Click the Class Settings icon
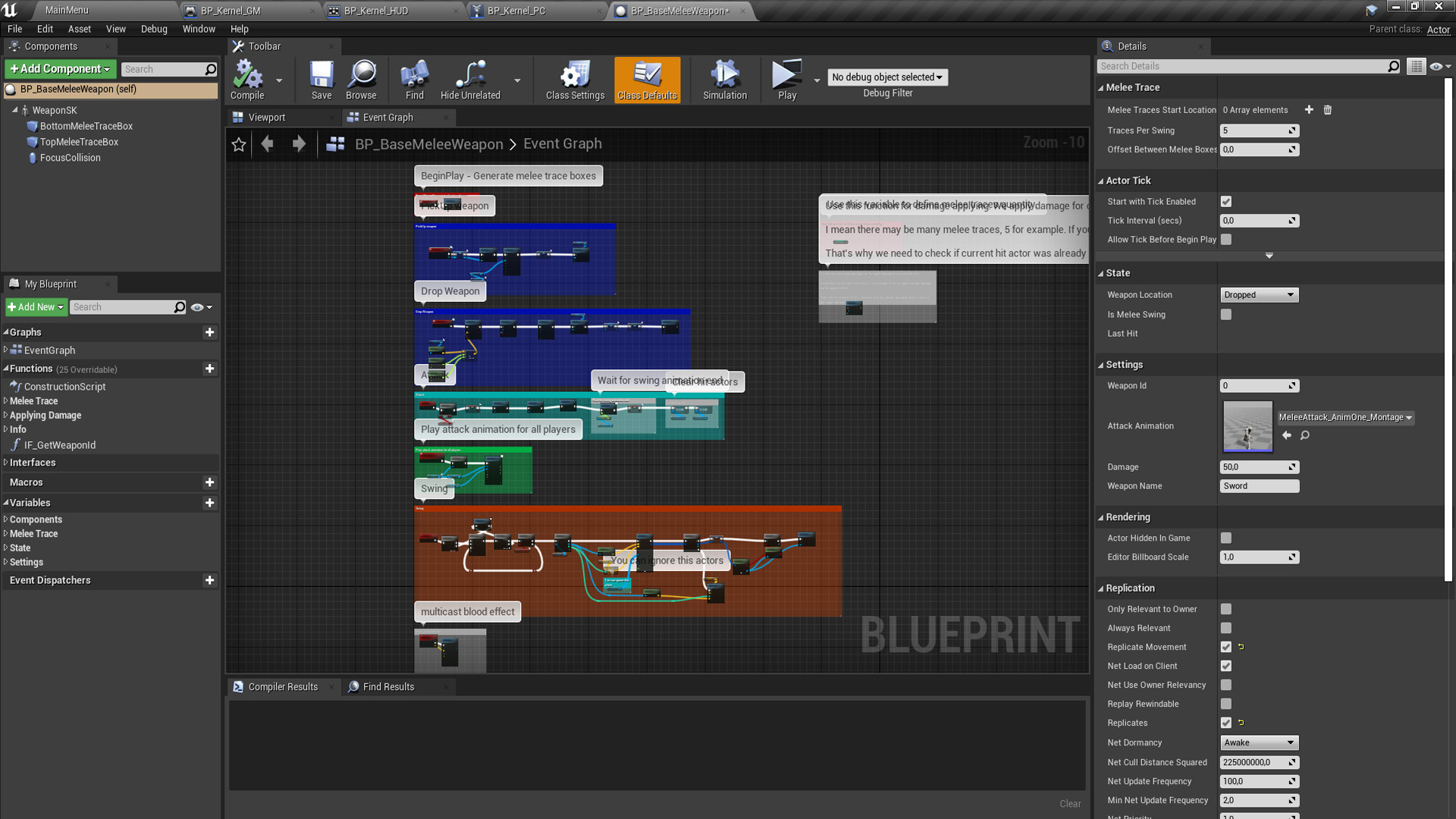The height and width of the screenshot is (819, 1456). pos(573,76)
